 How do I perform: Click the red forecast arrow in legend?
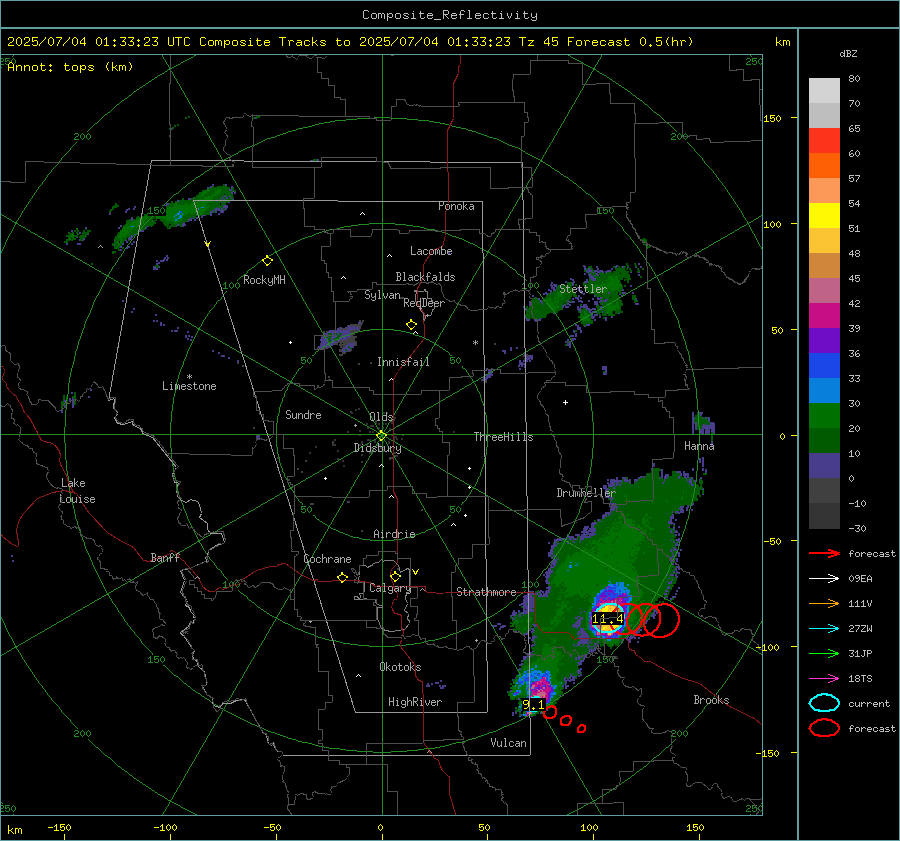pos(824,553)
